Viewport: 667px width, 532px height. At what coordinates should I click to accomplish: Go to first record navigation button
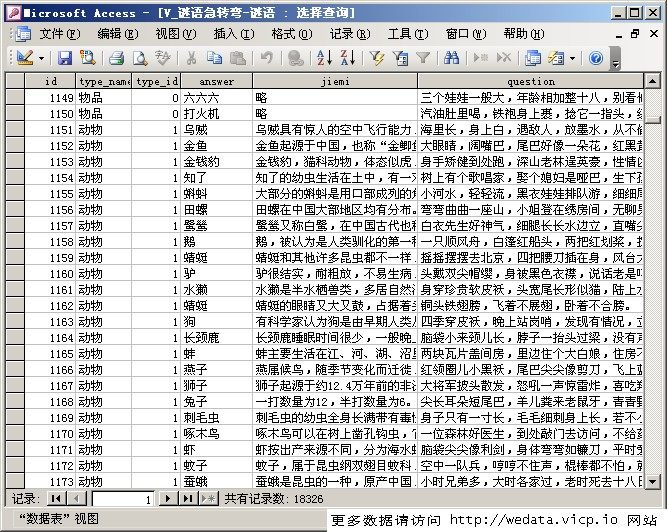point(57,498)
